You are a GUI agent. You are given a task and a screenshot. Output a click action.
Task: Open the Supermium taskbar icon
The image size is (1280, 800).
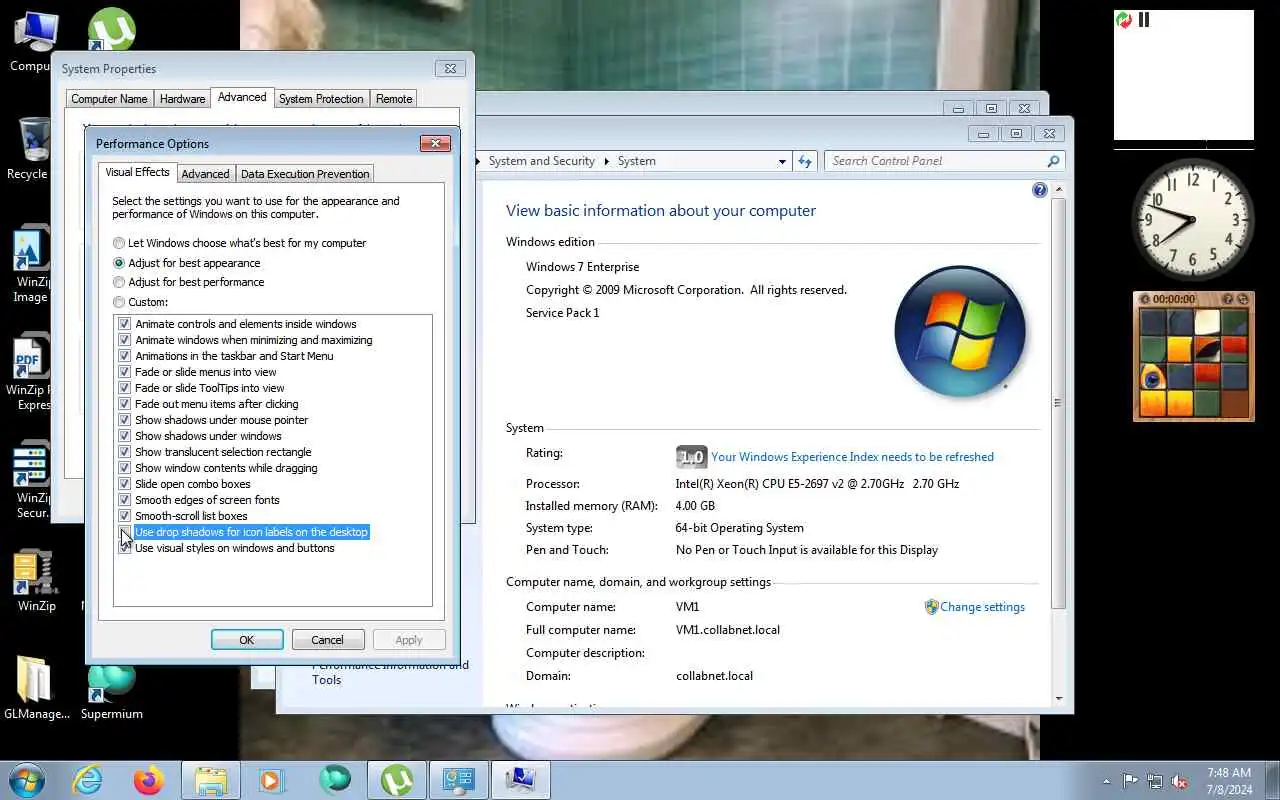335,780
